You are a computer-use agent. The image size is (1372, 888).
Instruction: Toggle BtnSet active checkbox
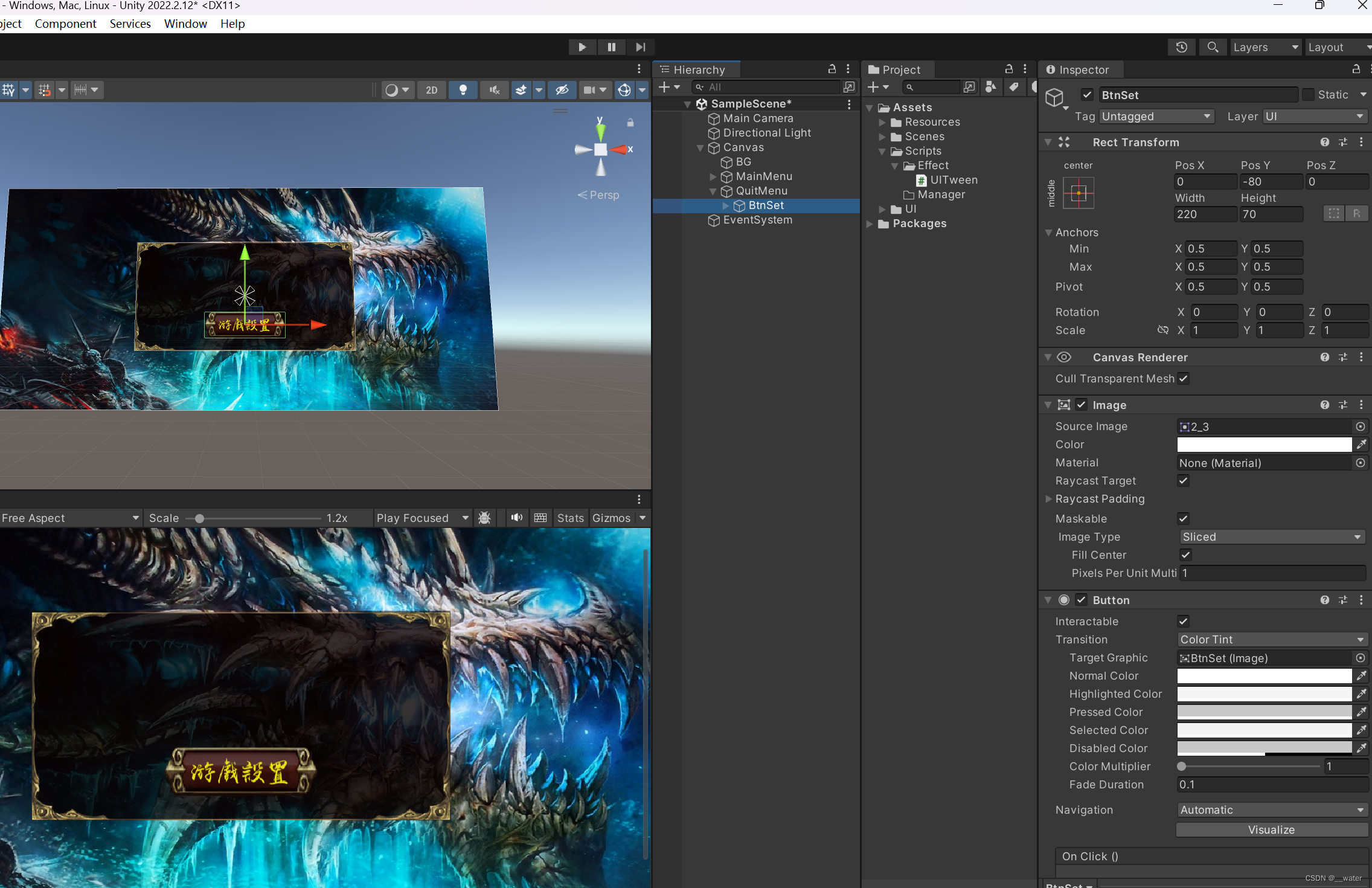tap(1087, 95)
